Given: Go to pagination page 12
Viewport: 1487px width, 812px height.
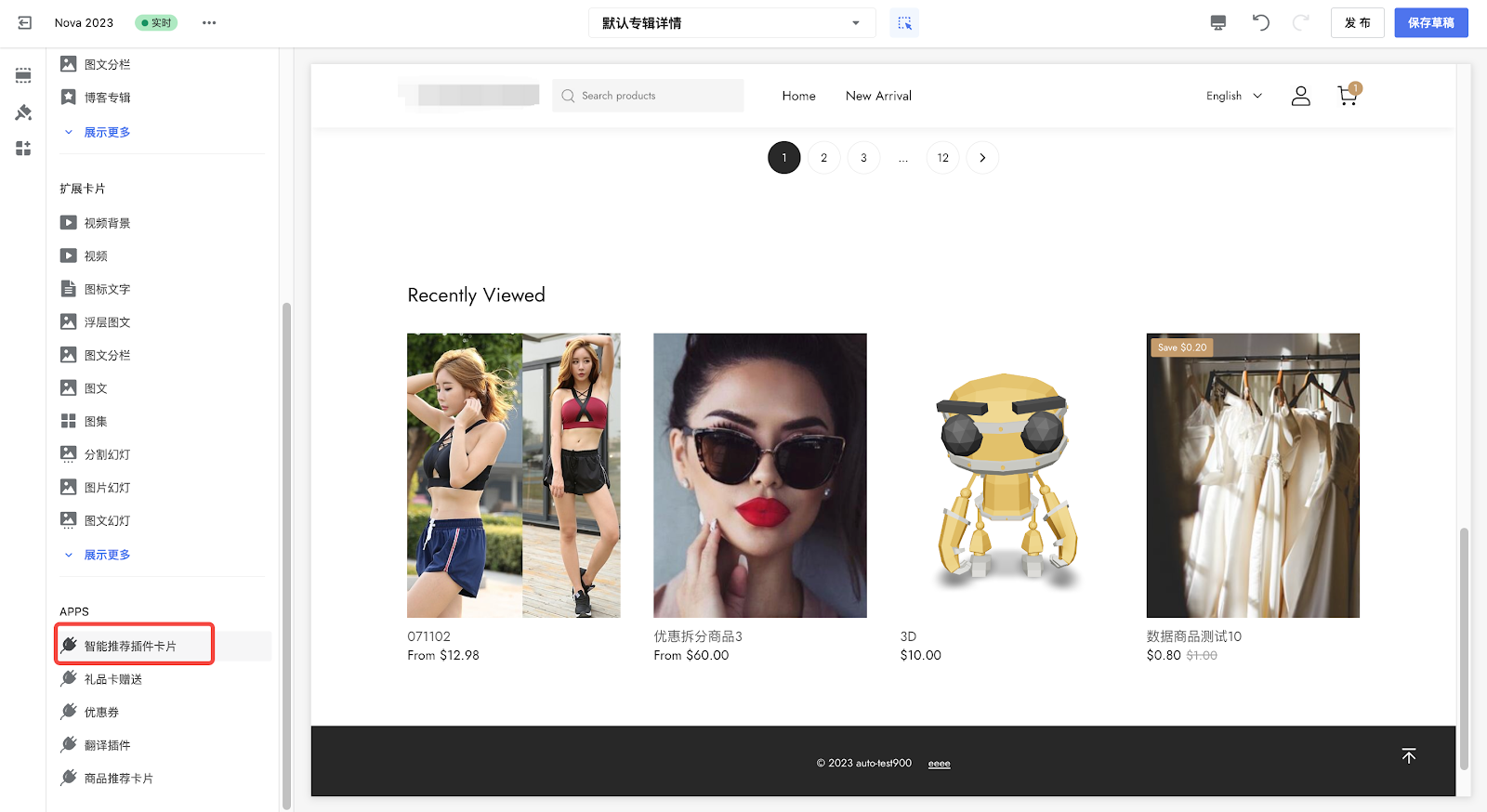Looking at the screenshot, I should pyautogui.click(x=943, y=158).
